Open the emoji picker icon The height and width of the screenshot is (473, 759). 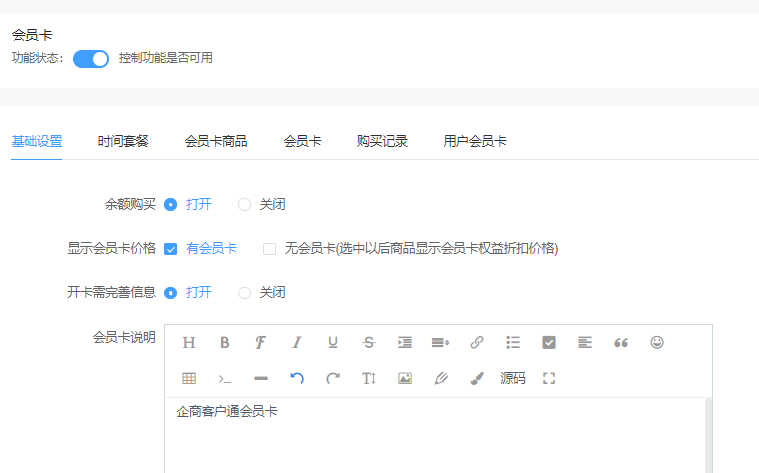[657, 343]
